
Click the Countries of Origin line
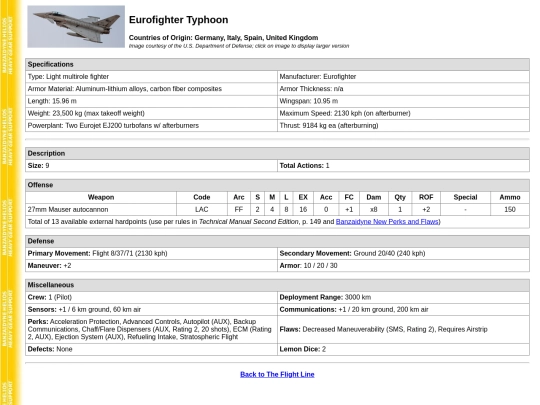click(x=224, y=38)
